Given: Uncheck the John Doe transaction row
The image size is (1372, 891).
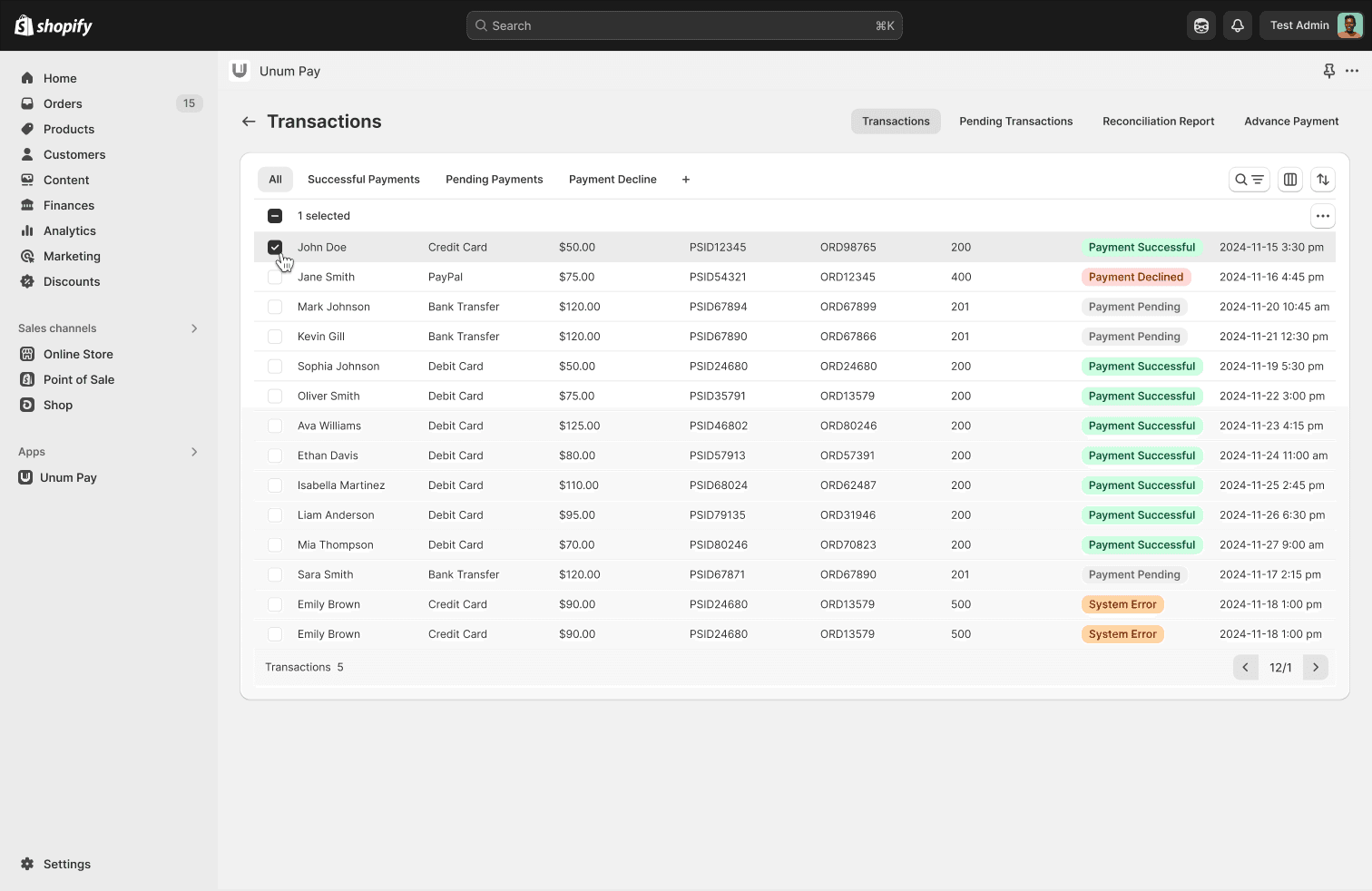Looking at the screenshot, I should click(x=275, y=247).
